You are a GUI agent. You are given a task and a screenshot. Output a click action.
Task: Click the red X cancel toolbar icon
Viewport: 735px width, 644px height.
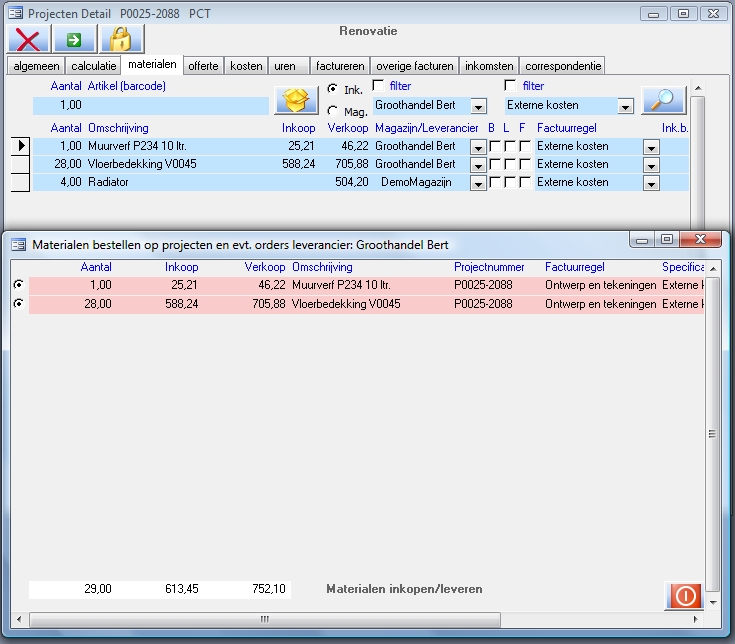click(x=28, y=39)
